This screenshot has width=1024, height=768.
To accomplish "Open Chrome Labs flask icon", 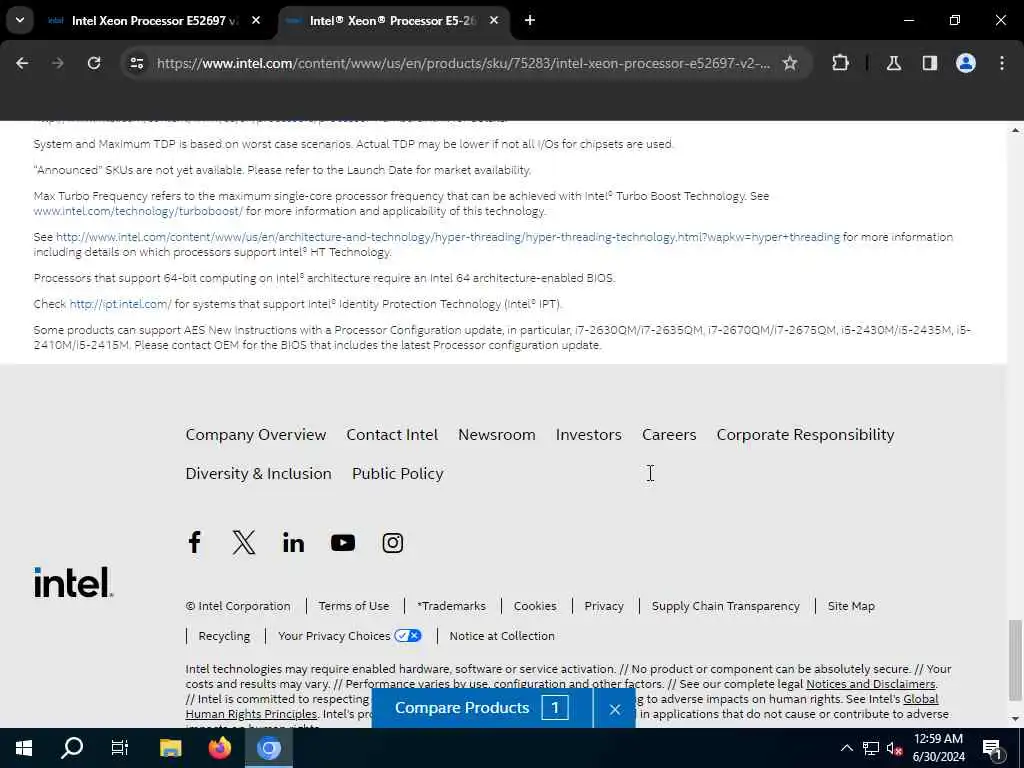I will (894, 63).
